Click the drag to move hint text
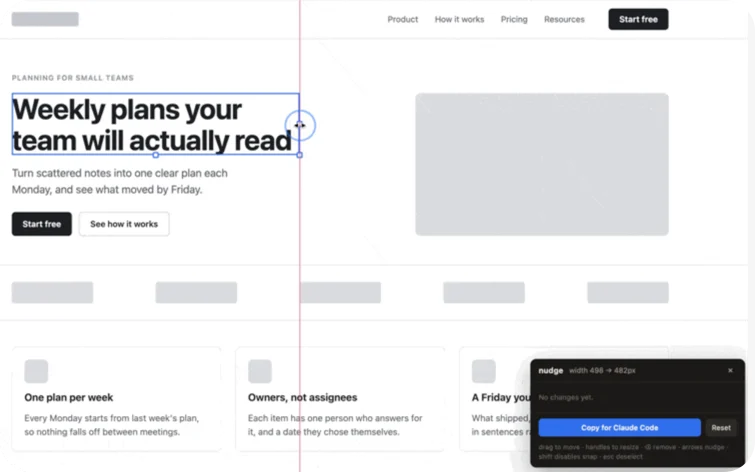755x472 pixels. pos(632,452)
